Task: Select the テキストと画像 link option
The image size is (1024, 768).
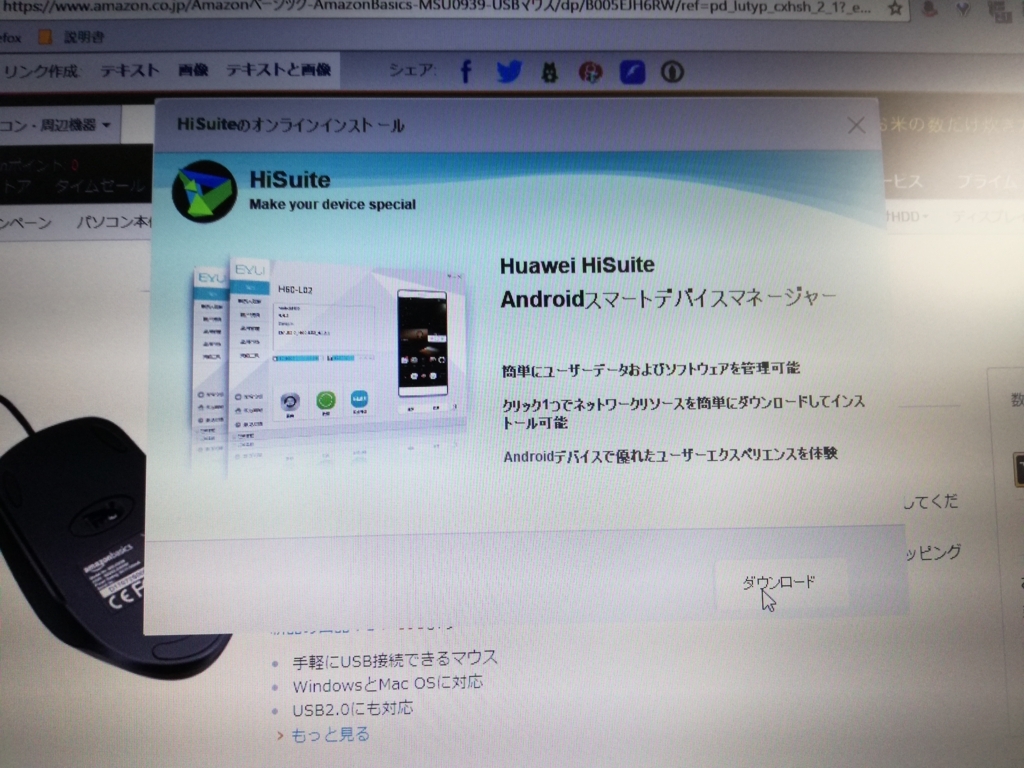Action: click(x=279, y=69)
